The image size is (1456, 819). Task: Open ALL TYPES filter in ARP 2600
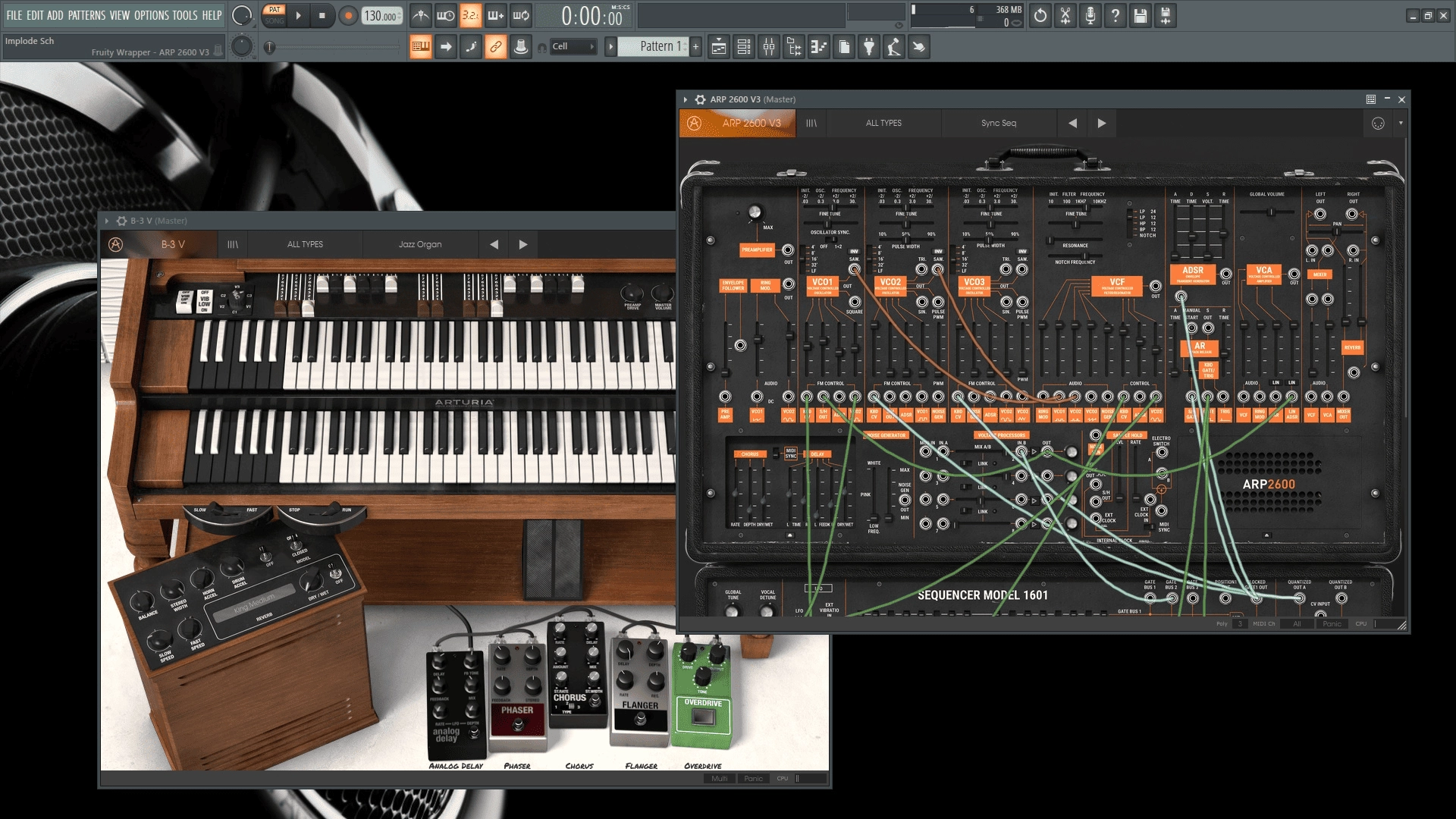pyautogui.click(x=883, y=123)
